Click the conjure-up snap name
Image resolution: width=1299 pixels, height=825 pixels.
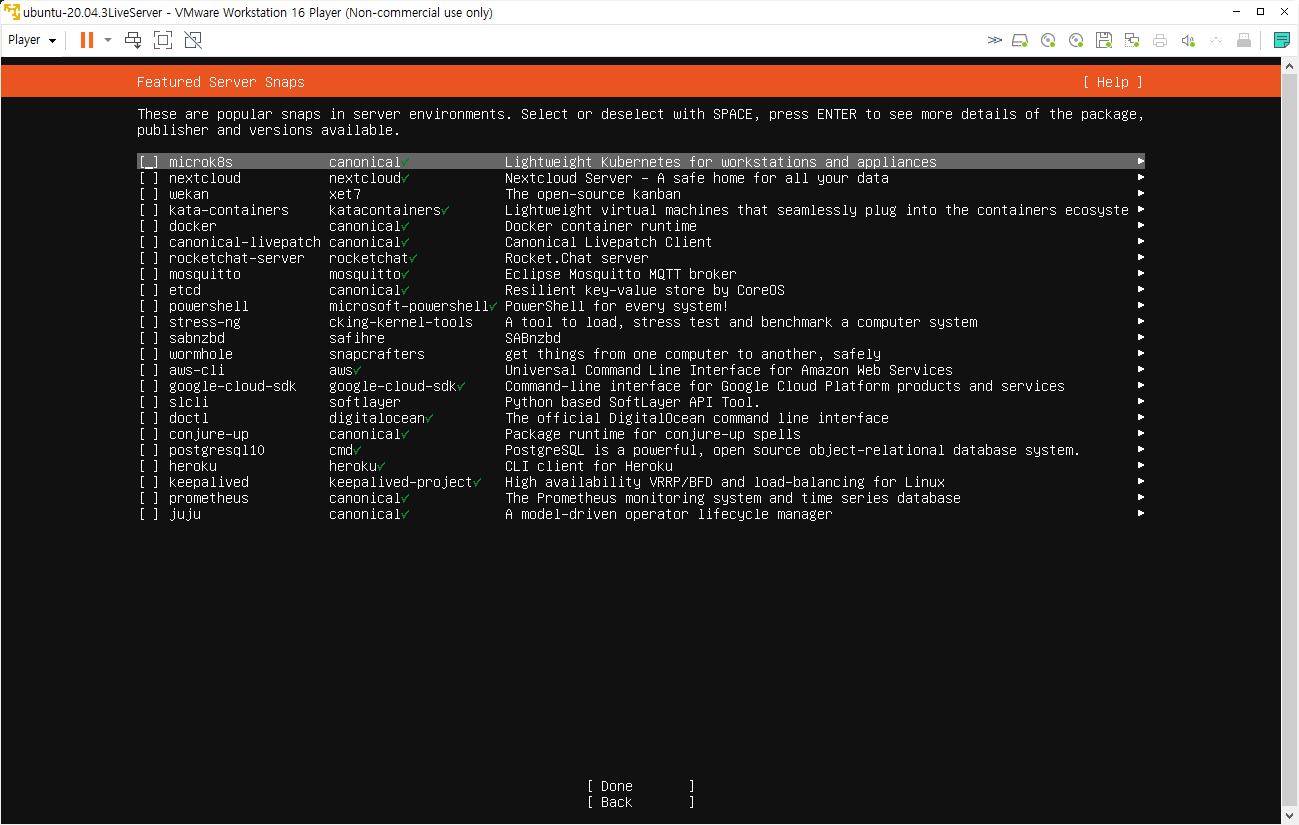[x=209, y=434]
